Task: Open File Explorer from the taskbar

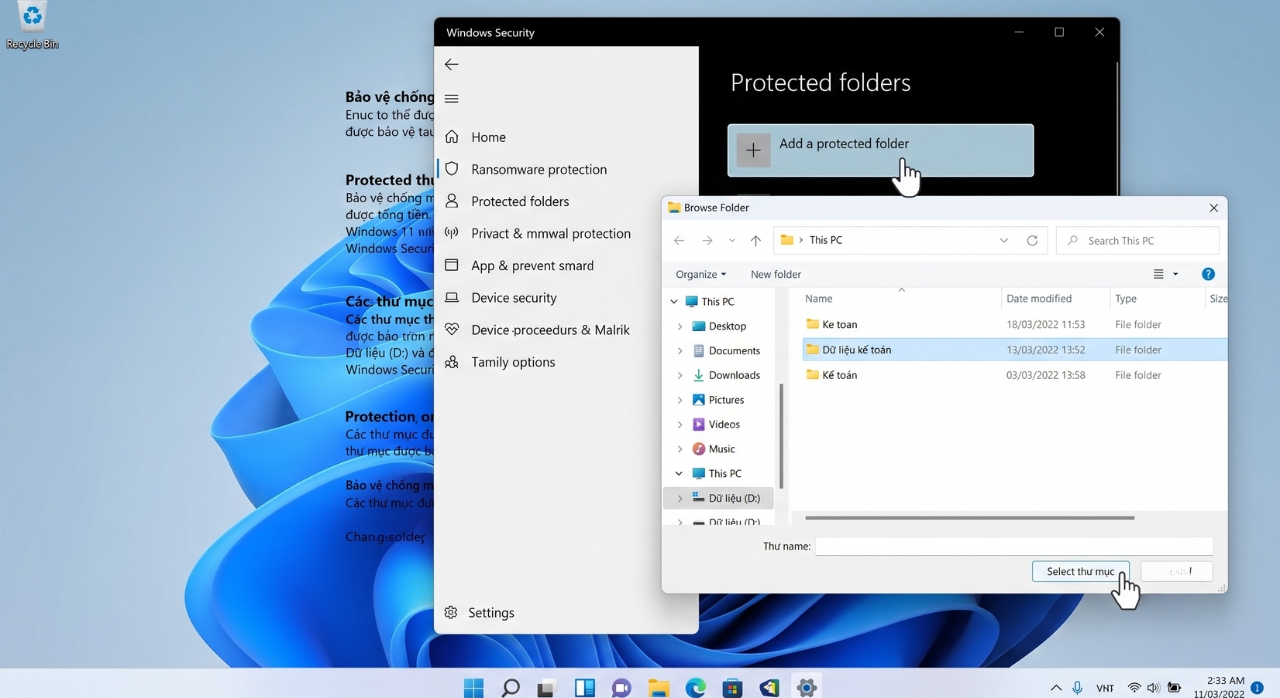Action: click(658, 687)
